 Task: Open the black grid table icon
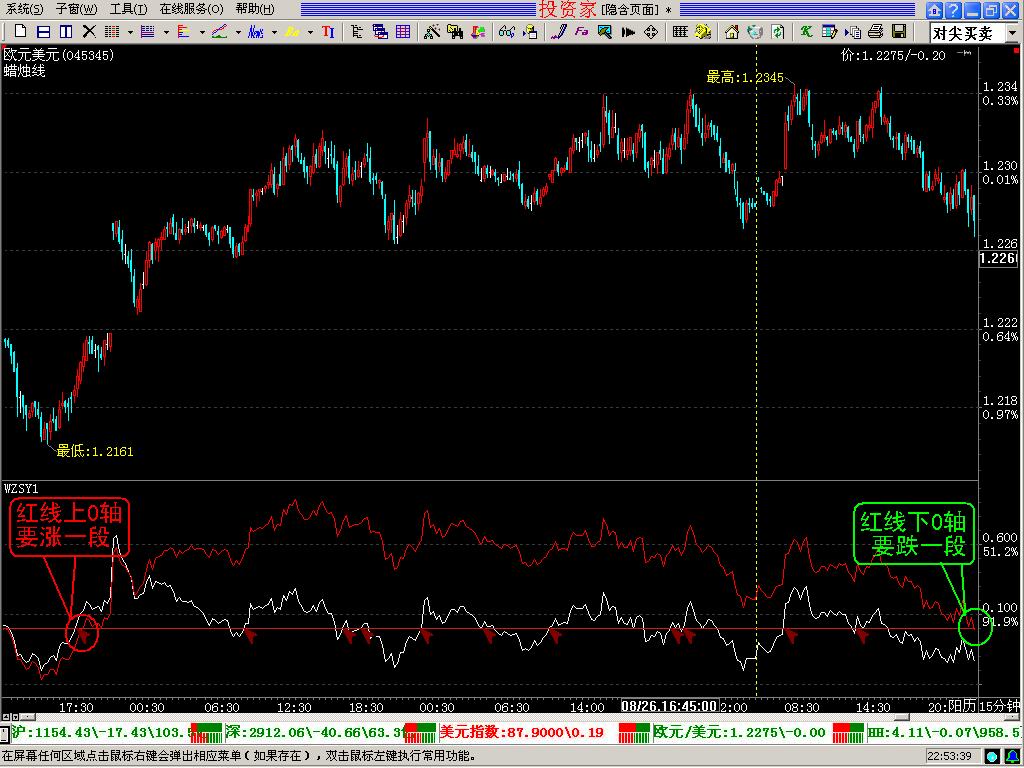tap(680, 31)
